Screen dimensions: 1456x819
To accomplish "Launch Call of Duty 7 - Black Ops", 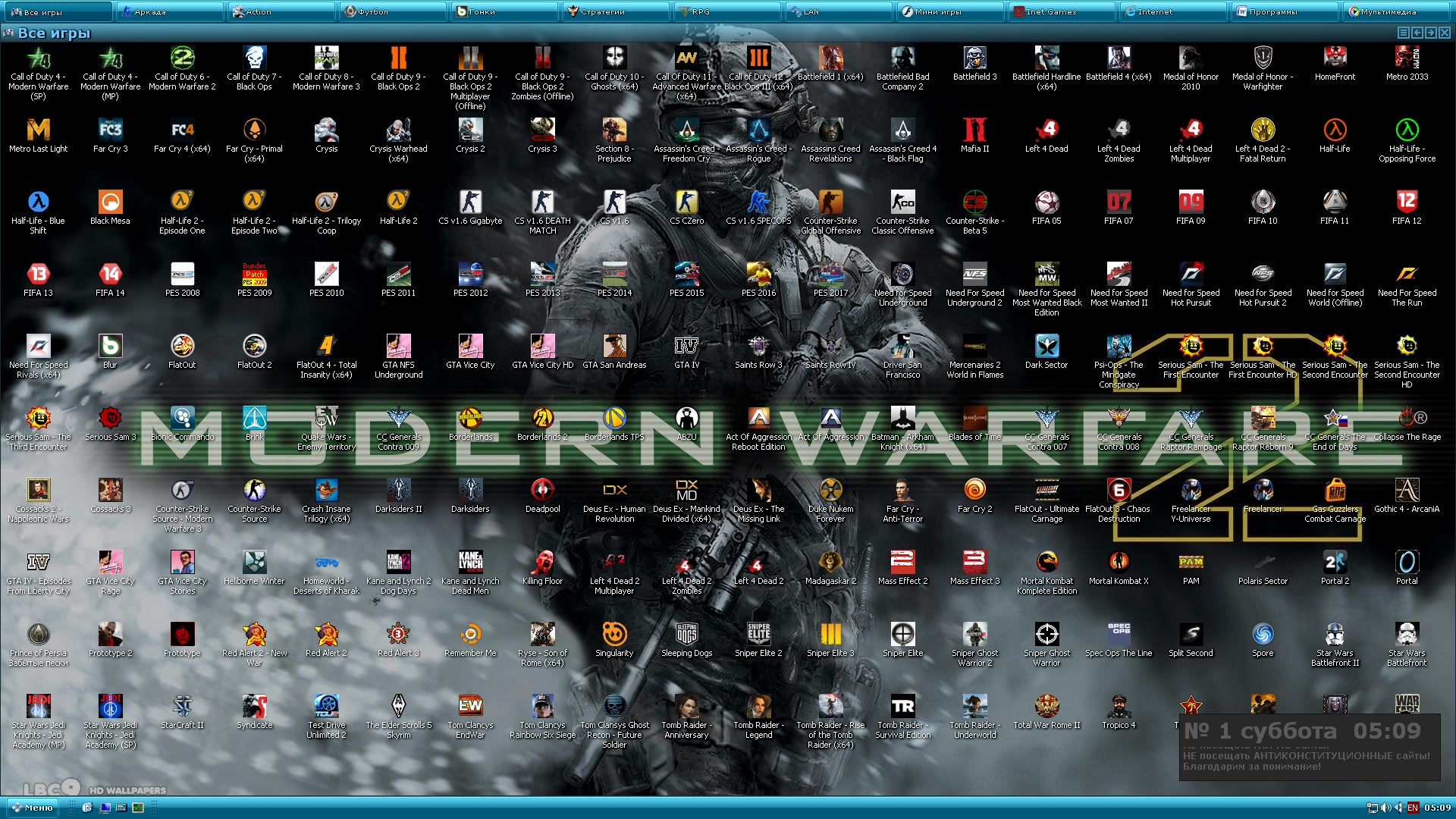I will click(x=254, y=58).
